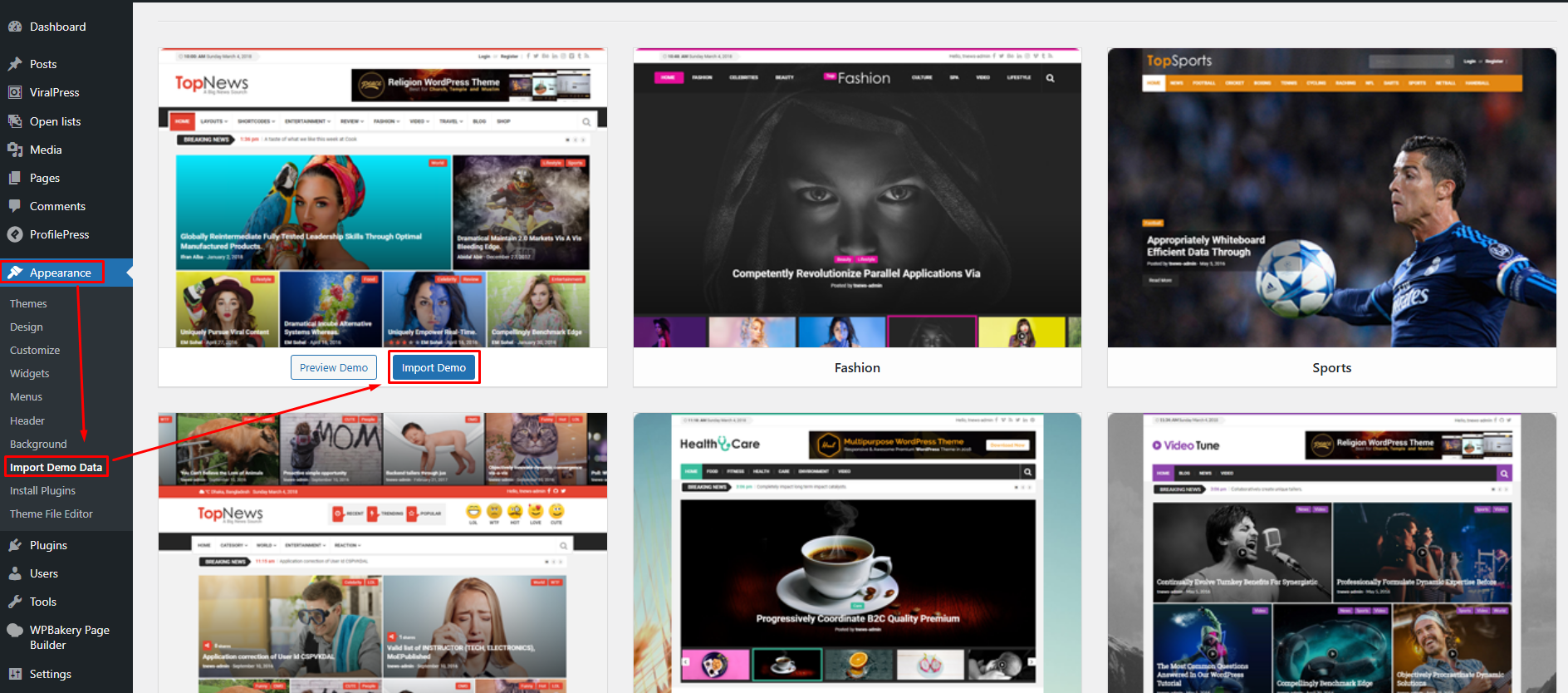Click the Dashboard gauge icon
The height and width of the screenshot is (693, 1568).
tap(15, 27)
